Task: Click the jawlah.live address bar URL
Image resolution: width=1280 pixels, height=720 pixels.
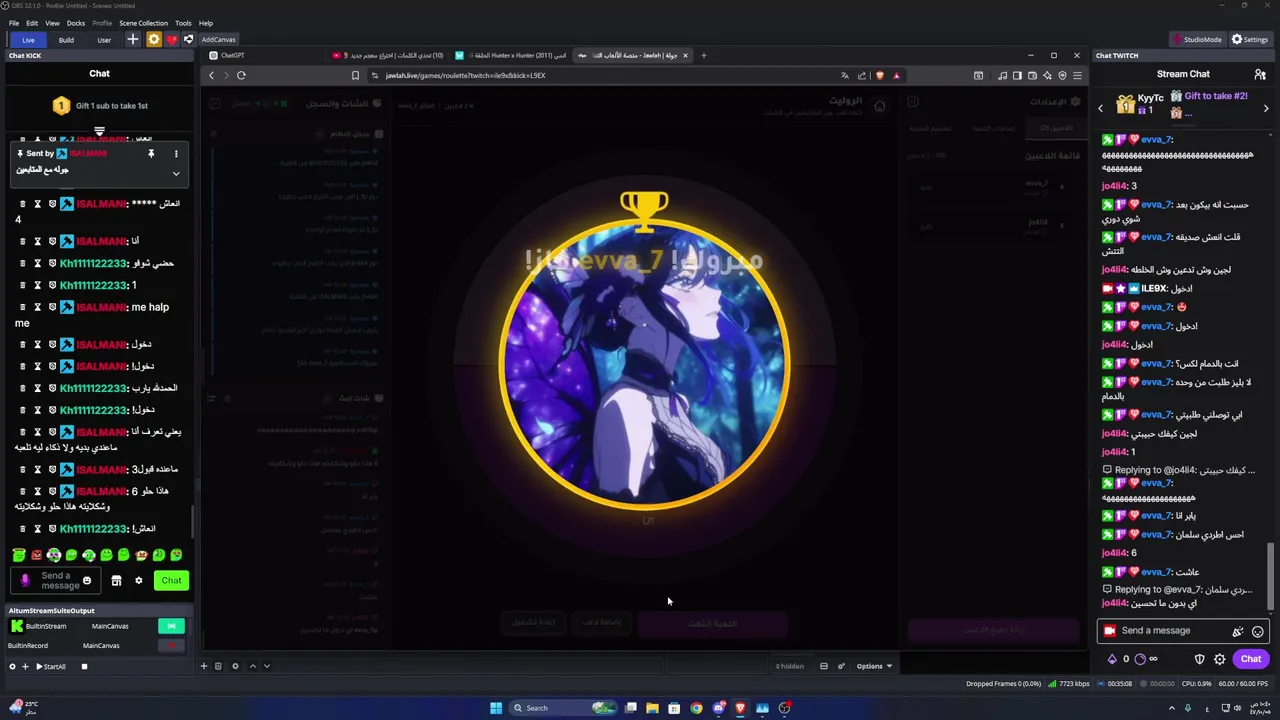Action: pos(465,75)
